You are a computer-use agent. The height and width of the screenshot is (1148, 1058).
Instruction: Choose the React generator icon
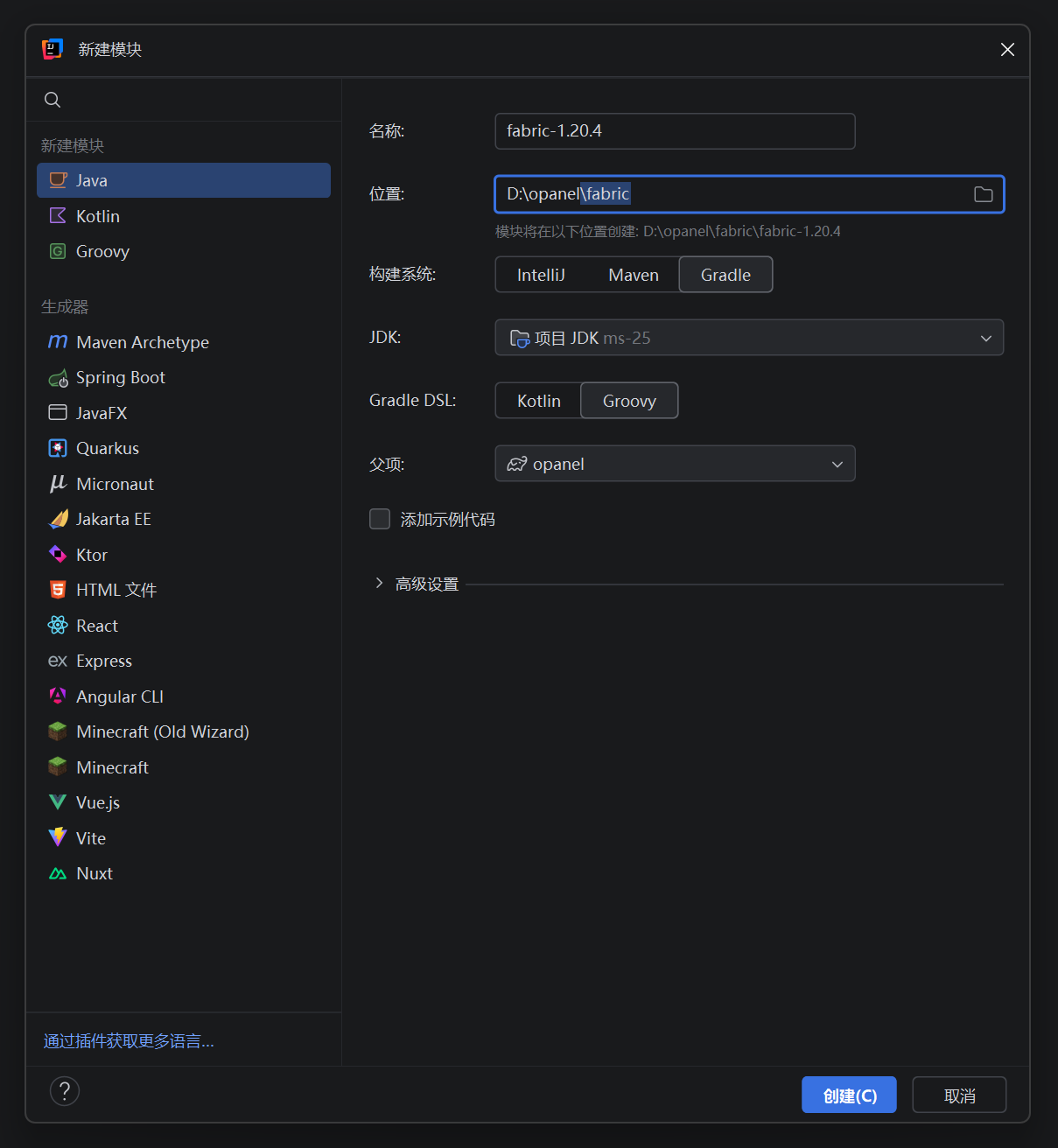(58, 625)
